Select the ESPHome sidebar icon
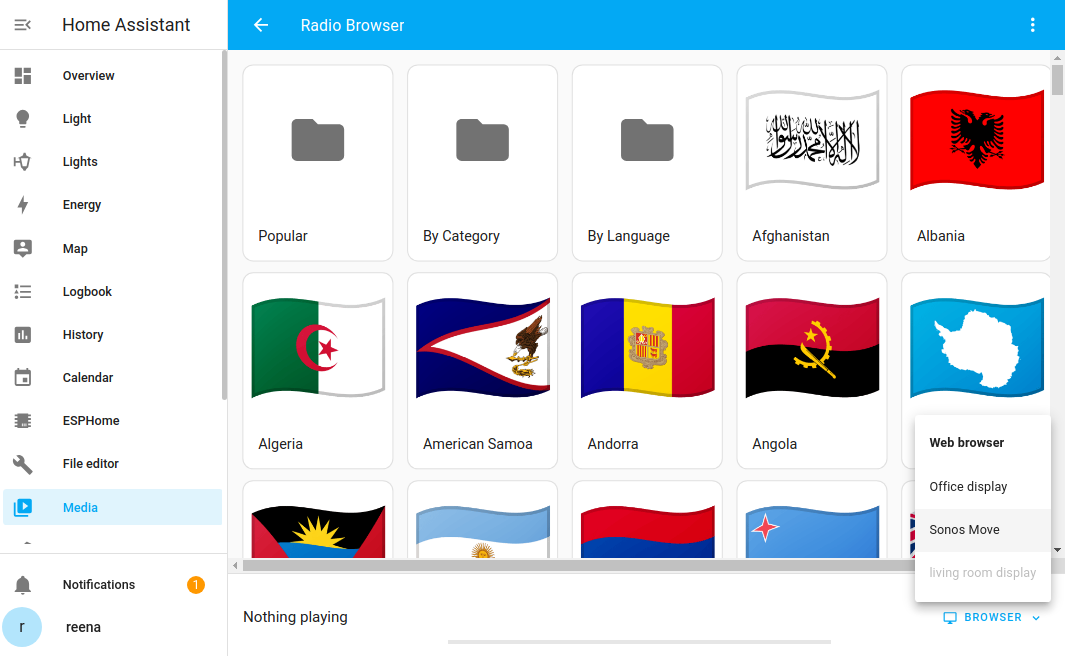Screen dimensions: 1065x656 coord(22,420)
